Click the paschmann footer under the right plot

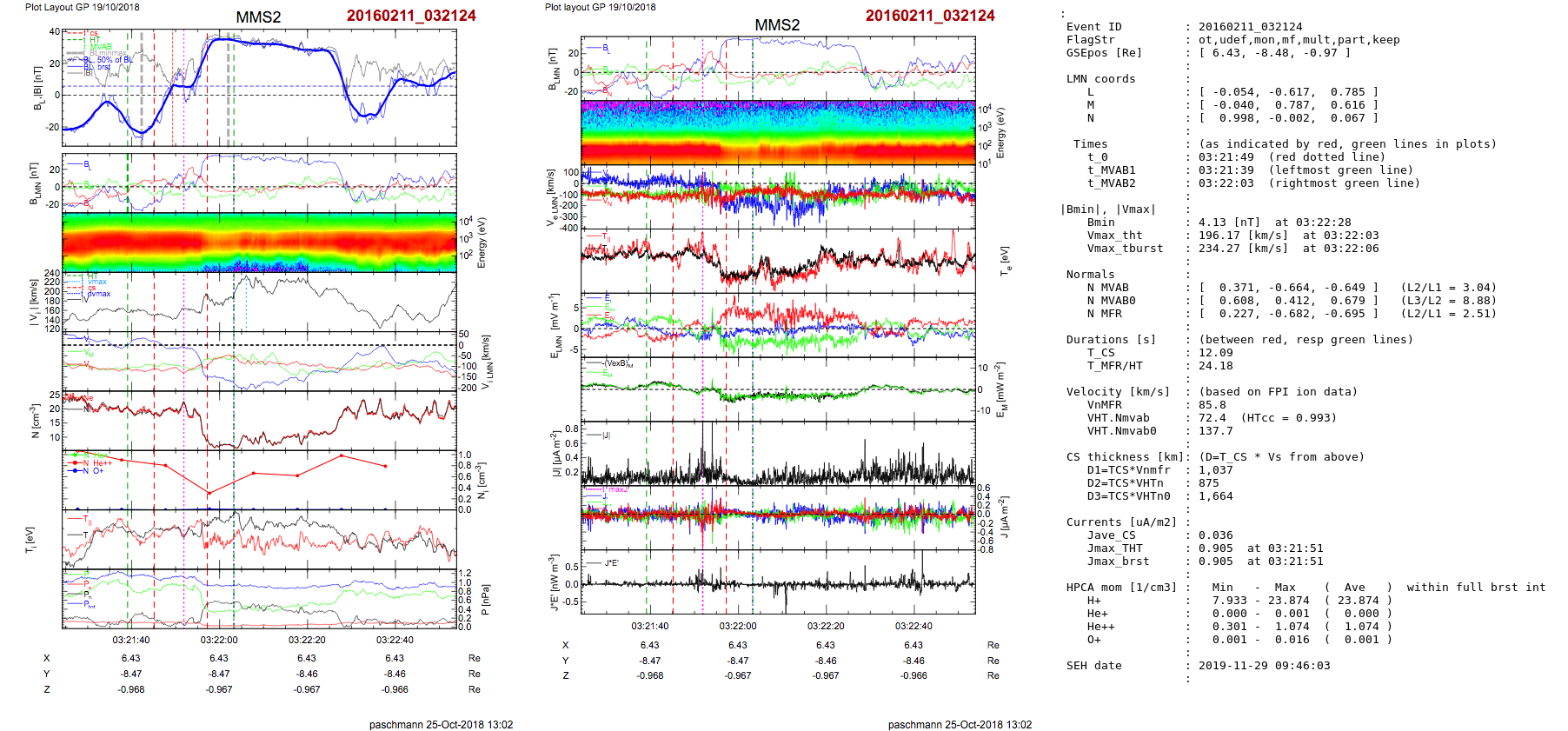[x=960, y=724]
